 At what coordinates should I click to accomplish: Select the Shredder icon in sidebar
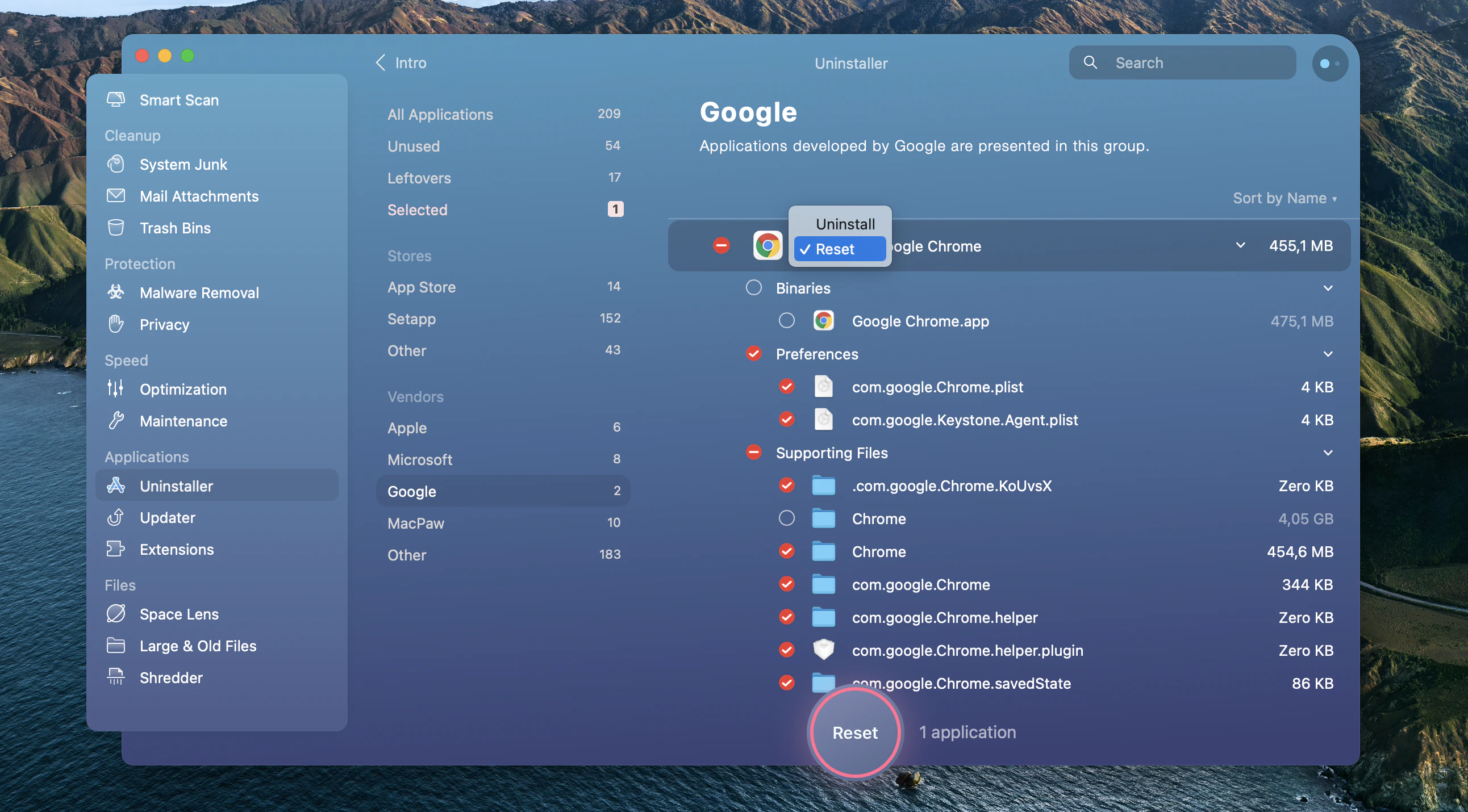coord(116,677)
